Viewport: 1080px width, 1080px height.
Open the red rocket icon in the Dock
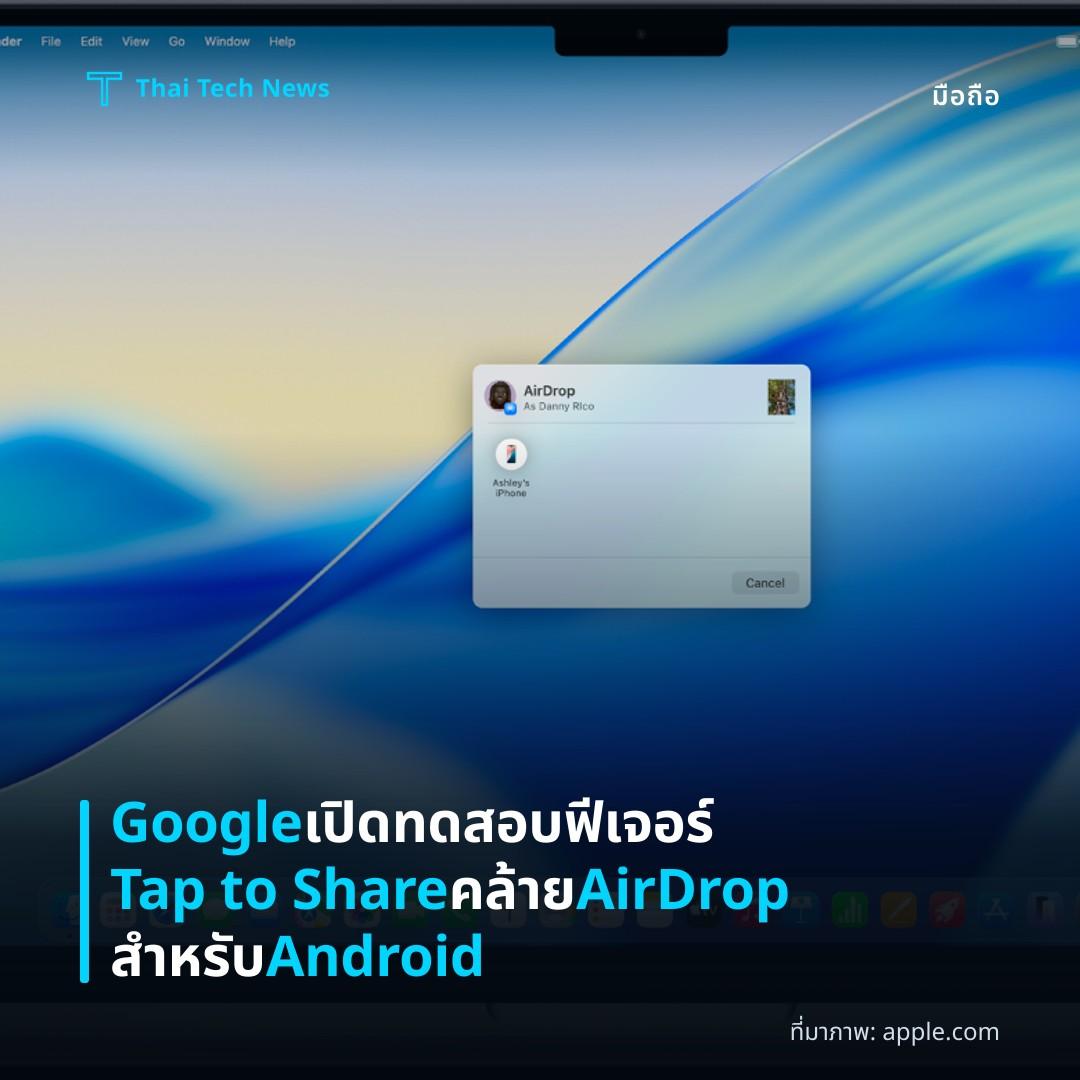(947, 909)
